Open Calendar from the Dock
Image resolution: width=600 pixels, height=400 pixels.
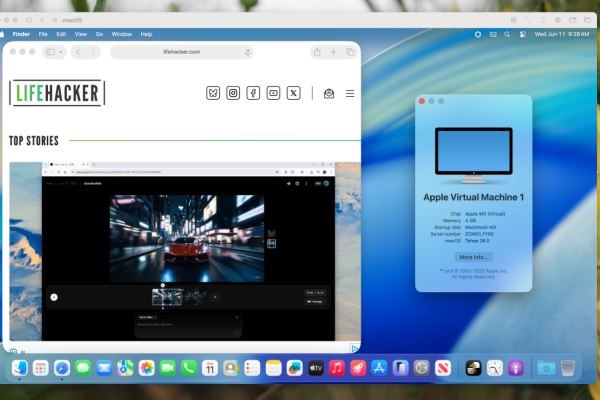210,368
